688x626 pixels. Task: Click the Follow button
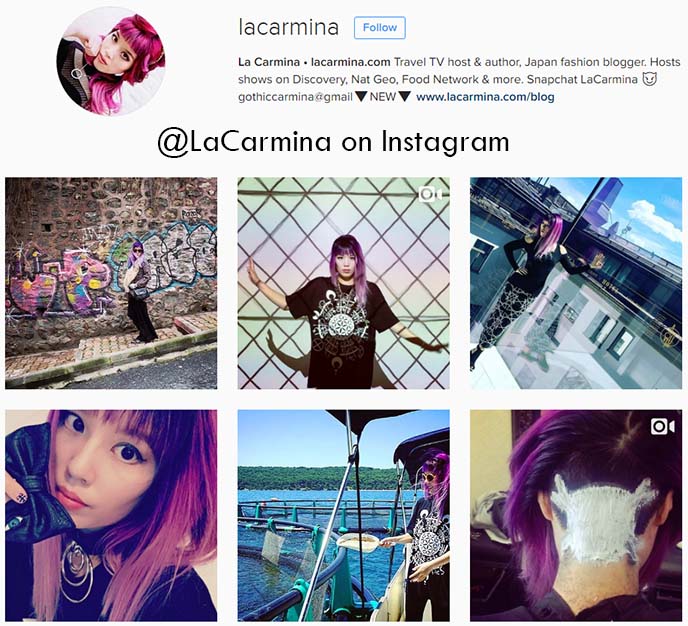(x=380, y=28)
